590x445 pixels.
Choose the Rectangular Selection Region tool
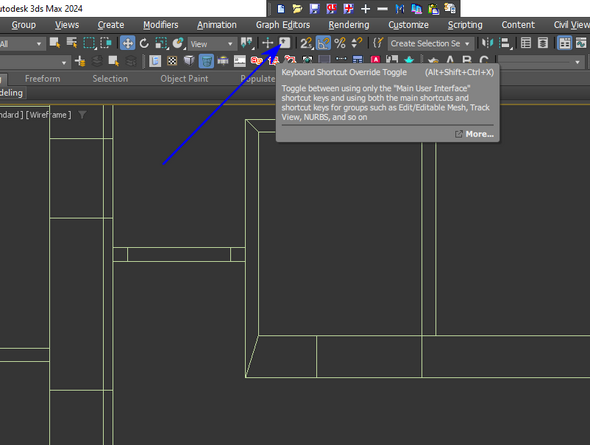89,43
